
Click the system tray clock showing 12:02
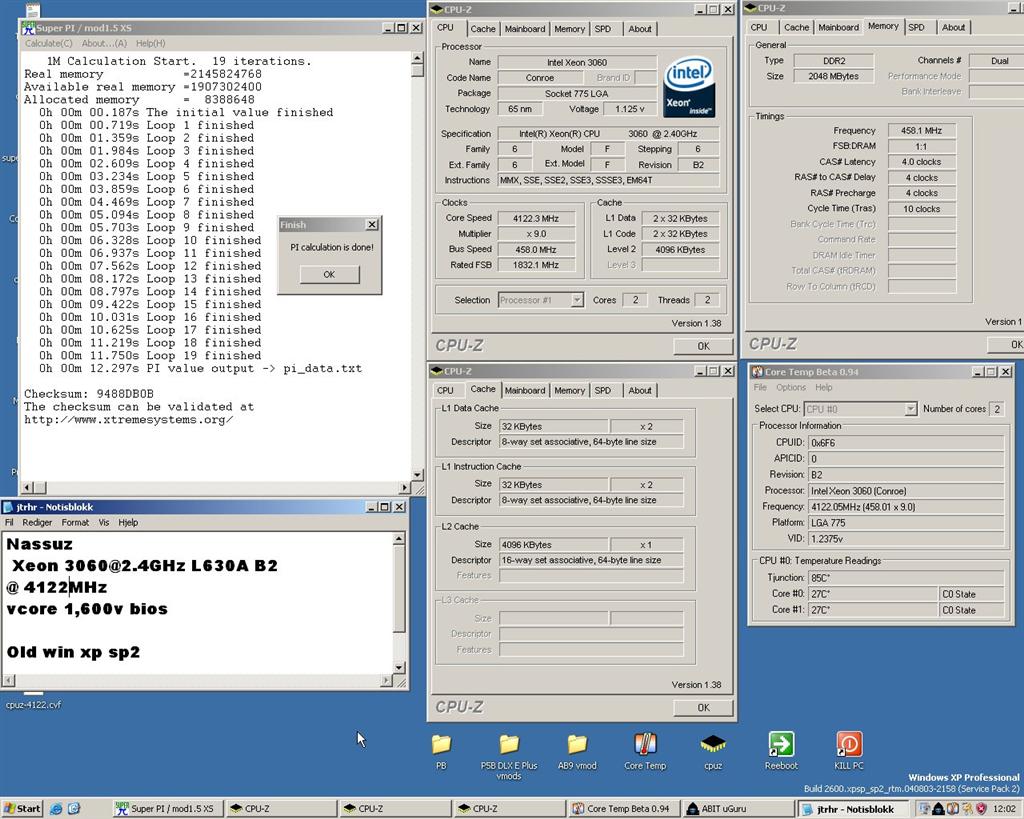pyautogui.click(x=1004, y=809)
